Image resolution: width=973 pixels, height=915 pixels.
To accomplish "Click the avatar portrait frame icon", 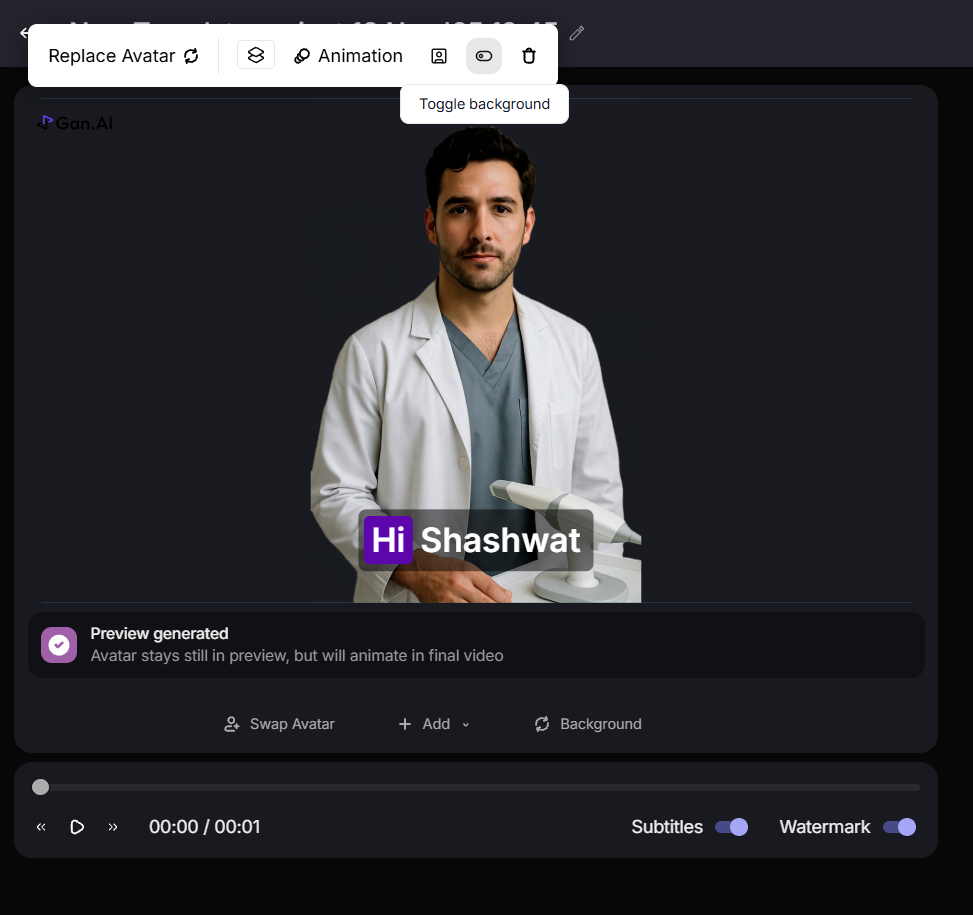I will [x=438, y=56].
